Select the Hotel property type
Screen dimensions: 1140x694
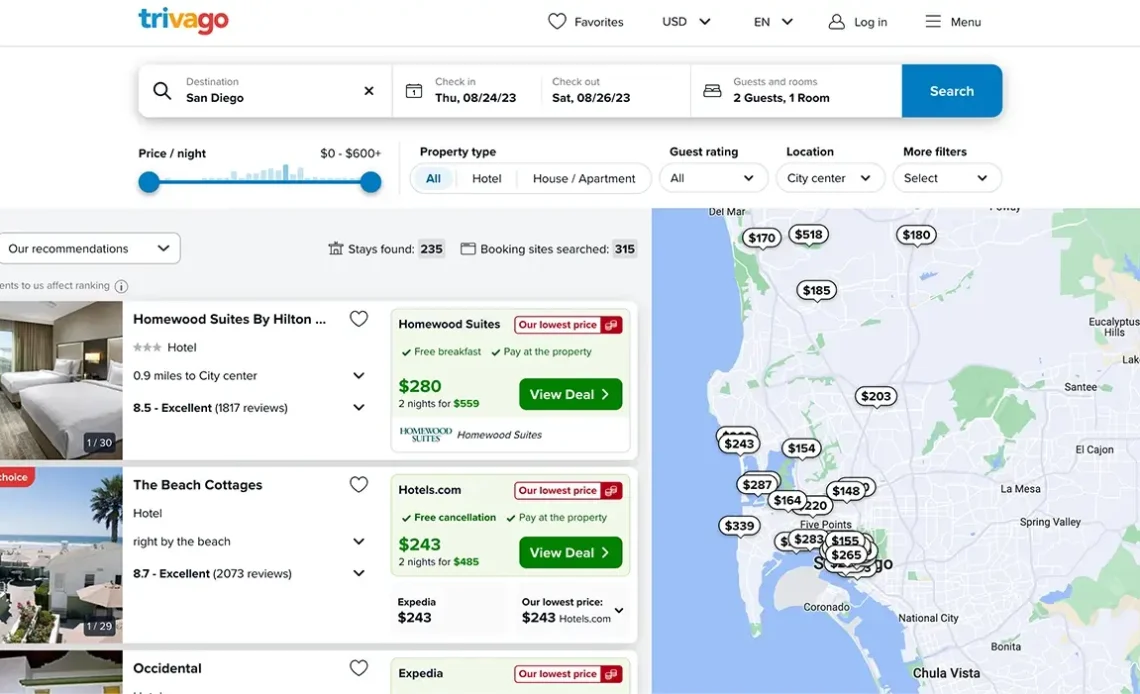pos(487,179)
